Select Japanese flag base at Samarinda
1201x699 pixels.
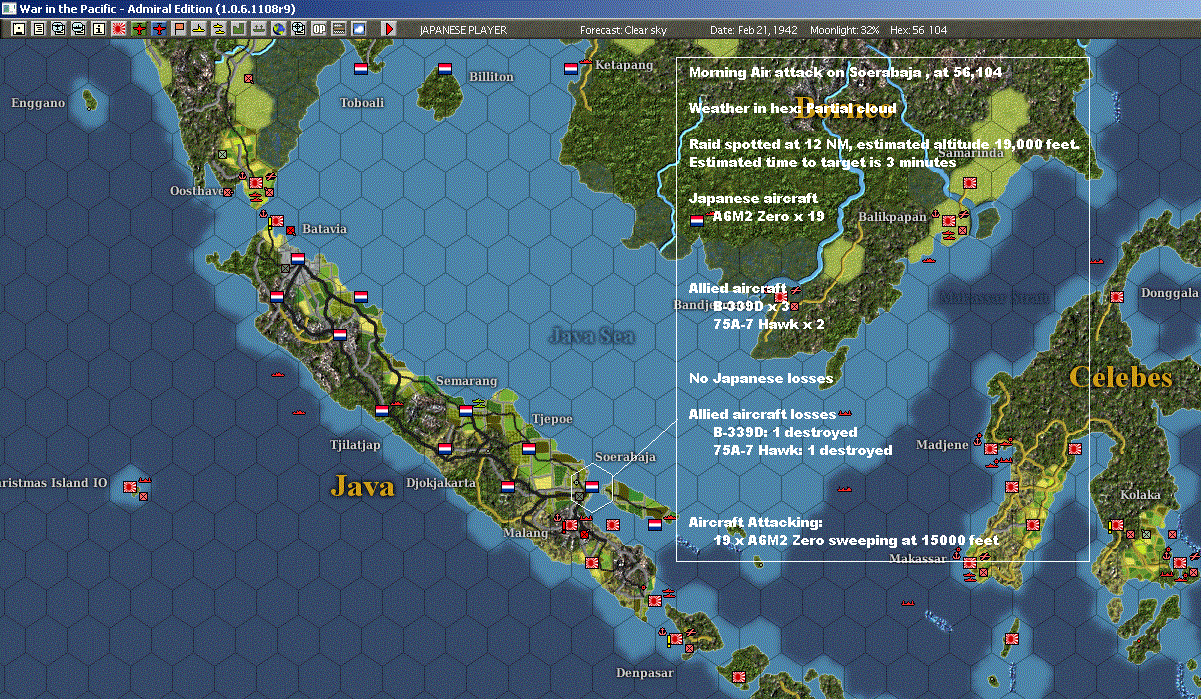(970, 183)
